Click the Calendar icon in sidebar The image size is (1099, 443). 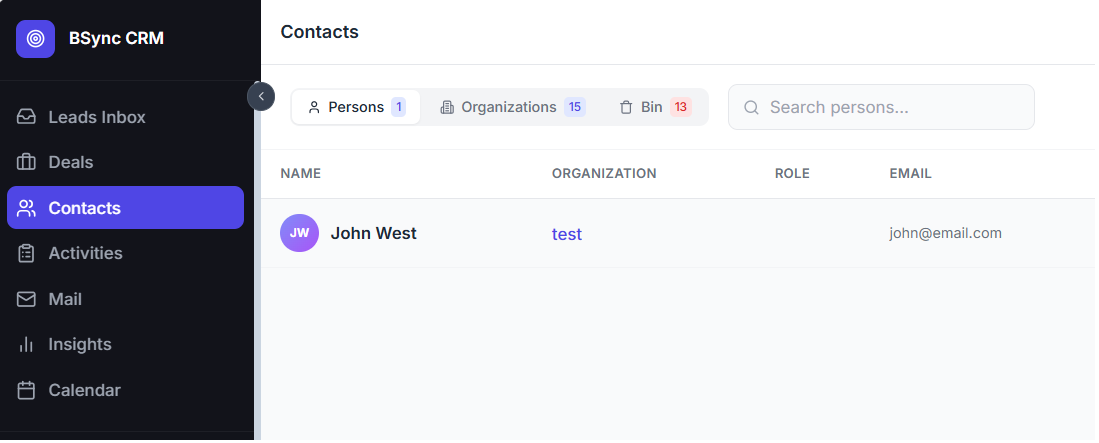(x=26, y=390)
